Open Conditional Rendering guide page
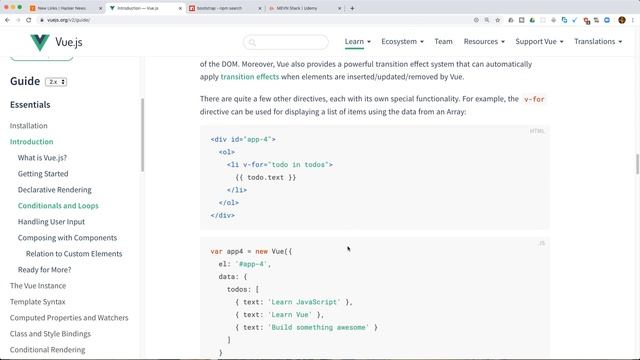640x360 pixels. pyautogui.click(x=47, y=350)
